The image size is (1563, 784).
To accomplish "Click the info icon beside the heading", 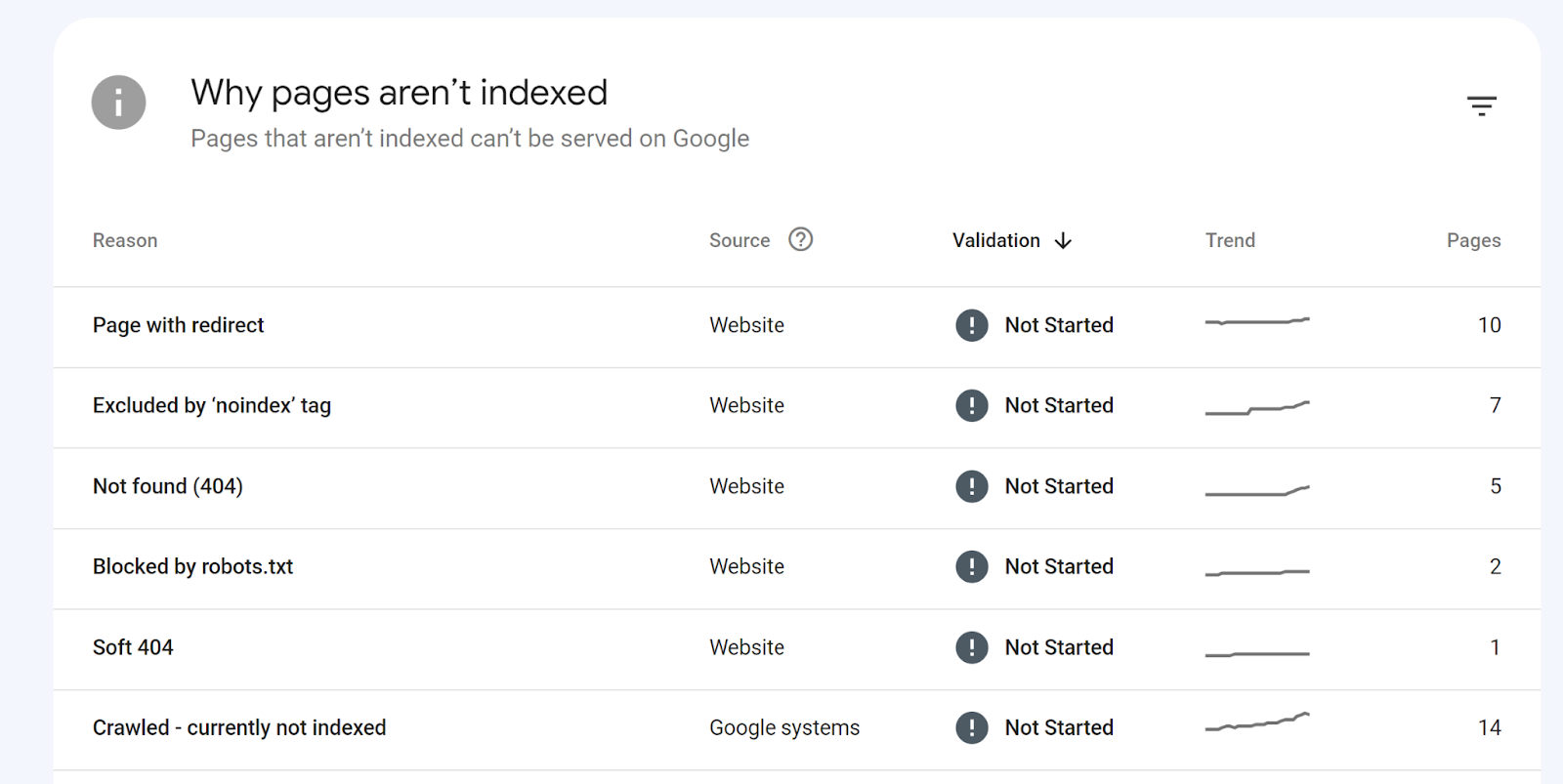I will tap(118, 103).
